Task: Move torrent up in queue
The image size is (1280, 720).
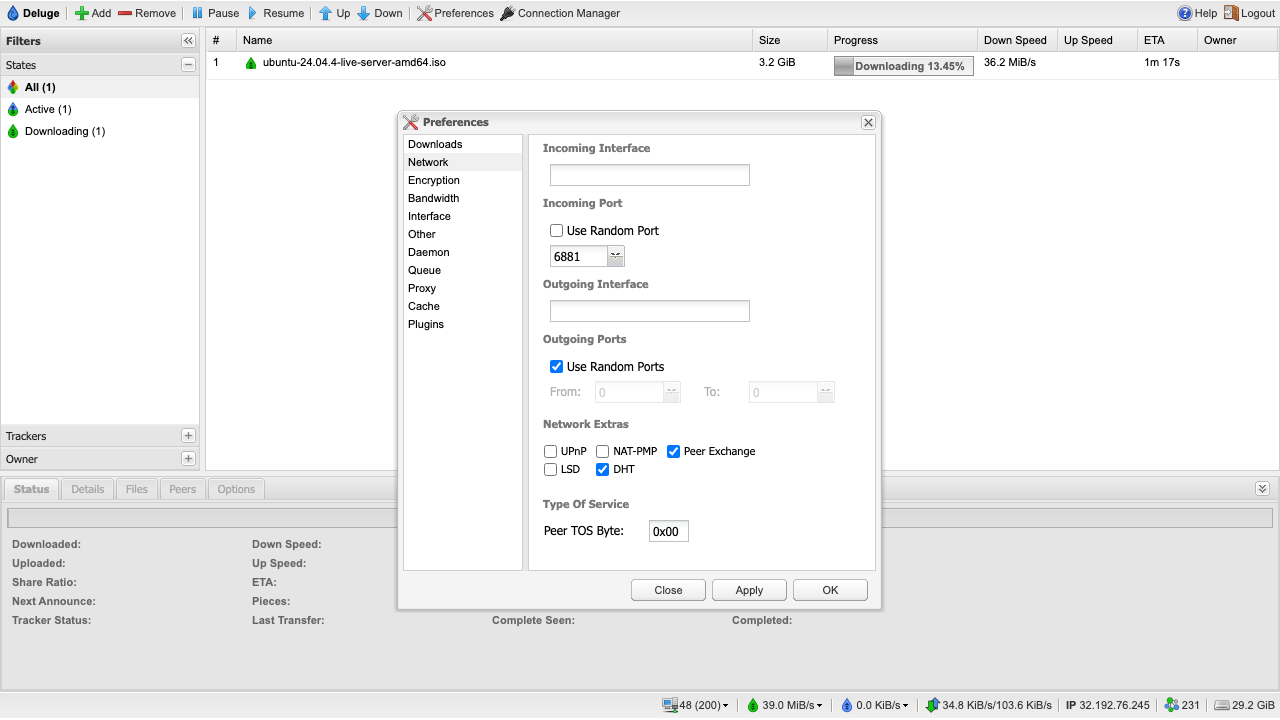Action: coord(325,13)
